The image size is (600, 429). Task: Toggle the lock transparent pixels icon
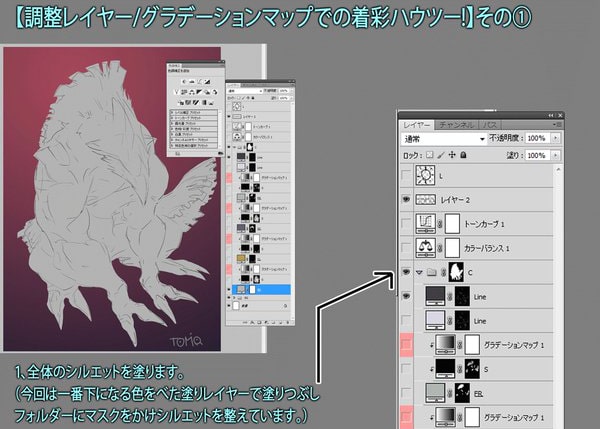pyautogui.click(x=430, y=155)
